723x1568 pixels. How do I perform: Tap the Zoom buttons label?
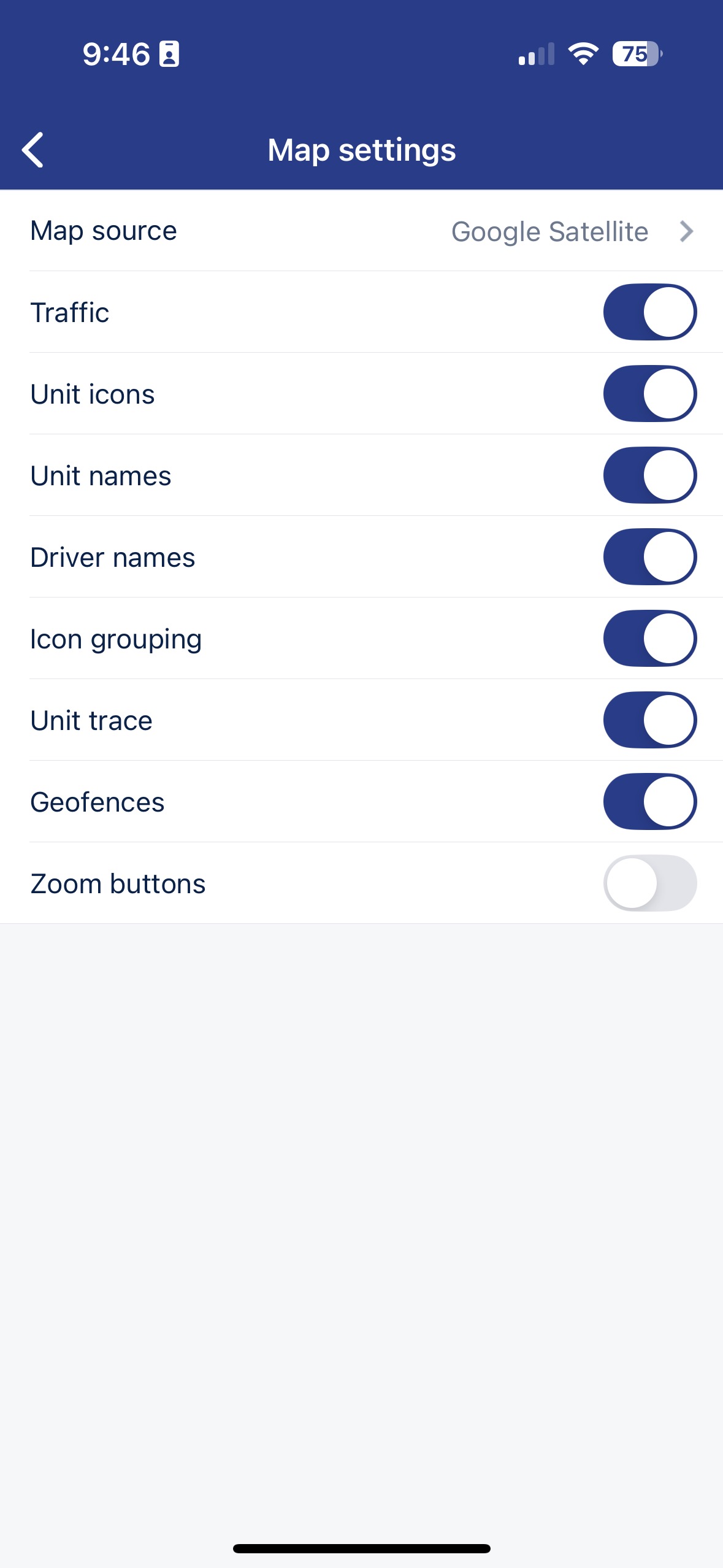click(x=118, y=883)
